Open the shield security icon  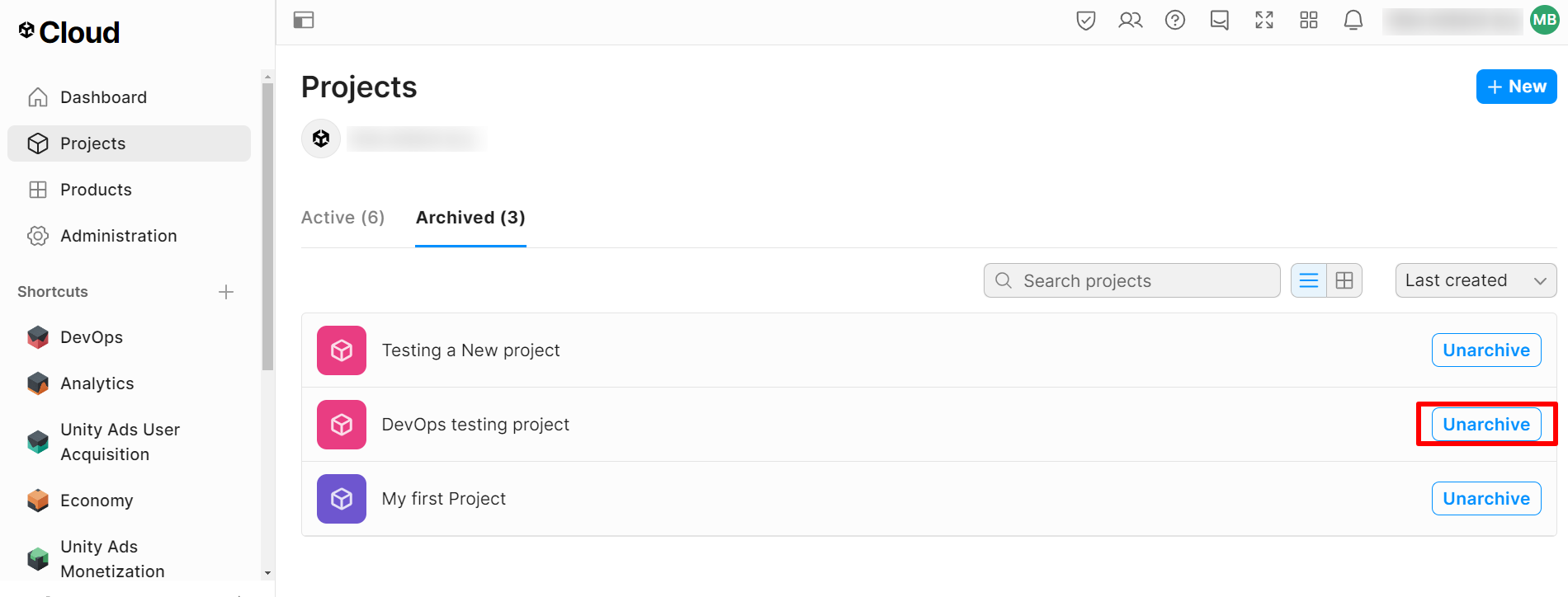pos(1085,20)
